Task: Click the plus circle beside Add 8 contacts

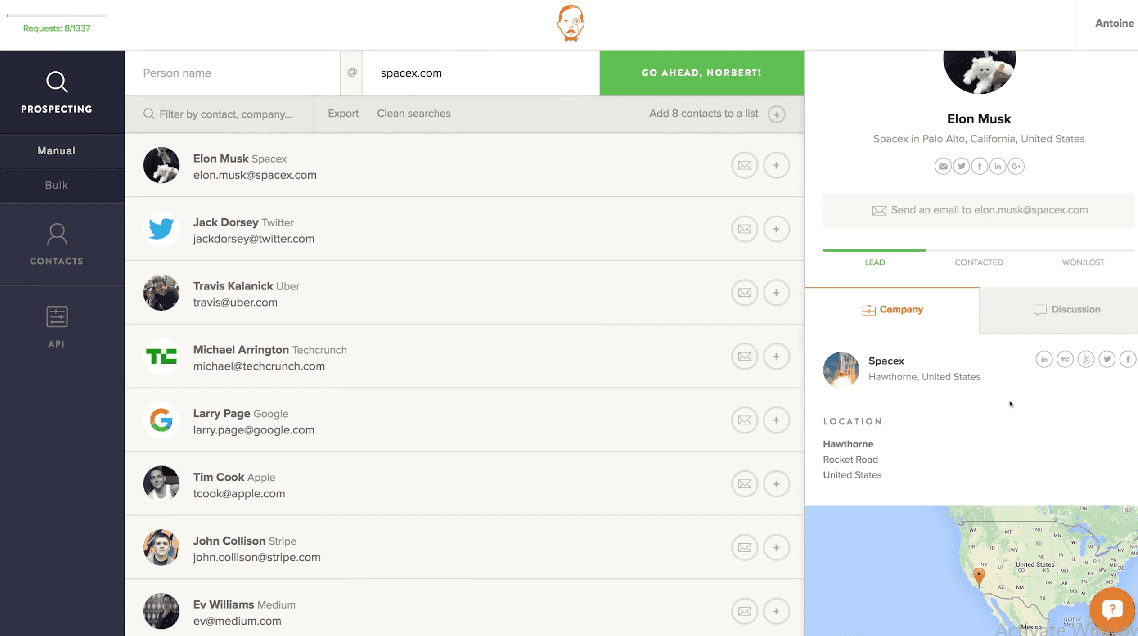Action: click(x=777, y=114)
